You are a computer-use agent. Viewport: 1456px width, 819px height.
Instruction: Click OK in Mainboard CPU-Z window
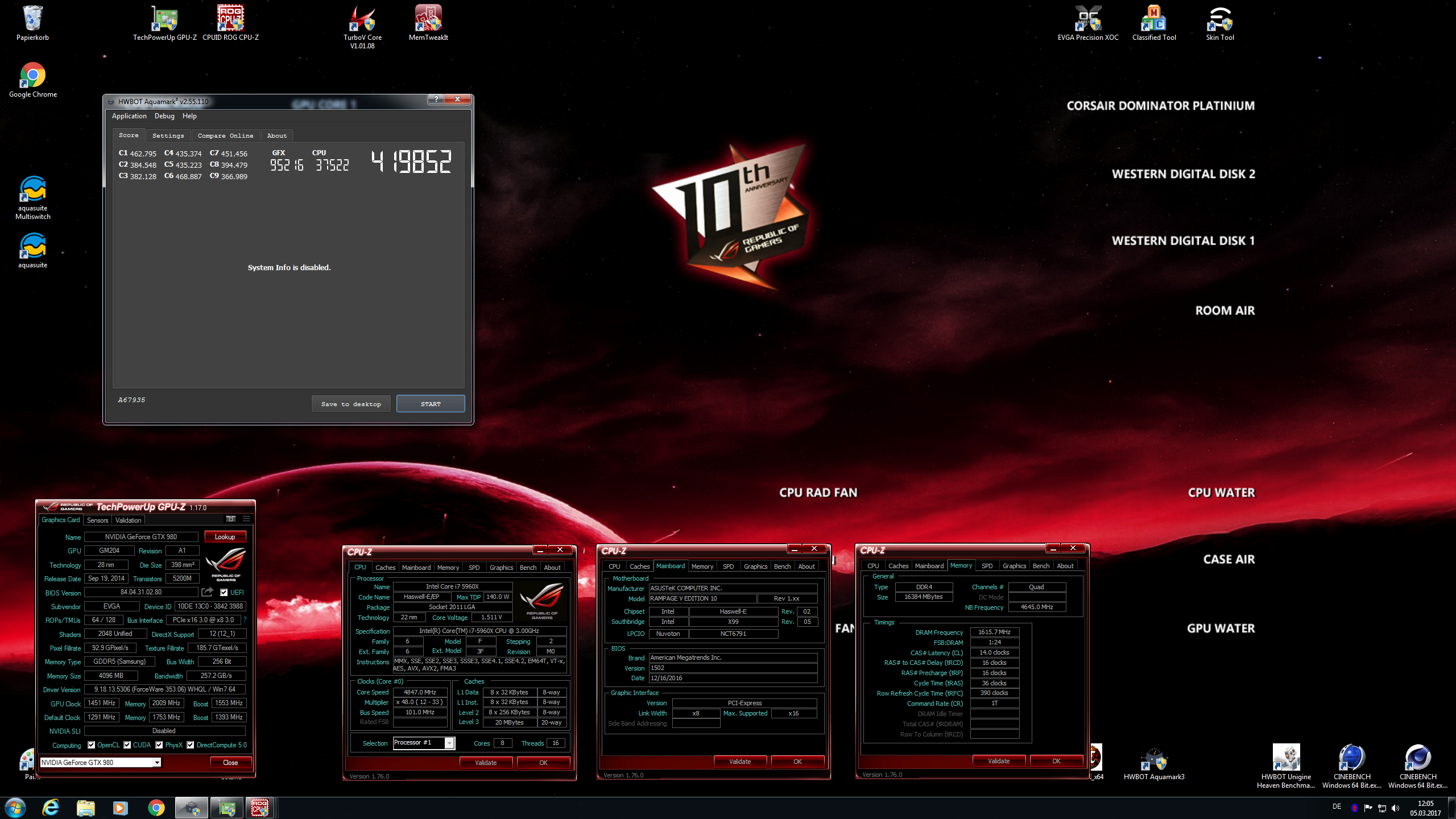[797, 761]
